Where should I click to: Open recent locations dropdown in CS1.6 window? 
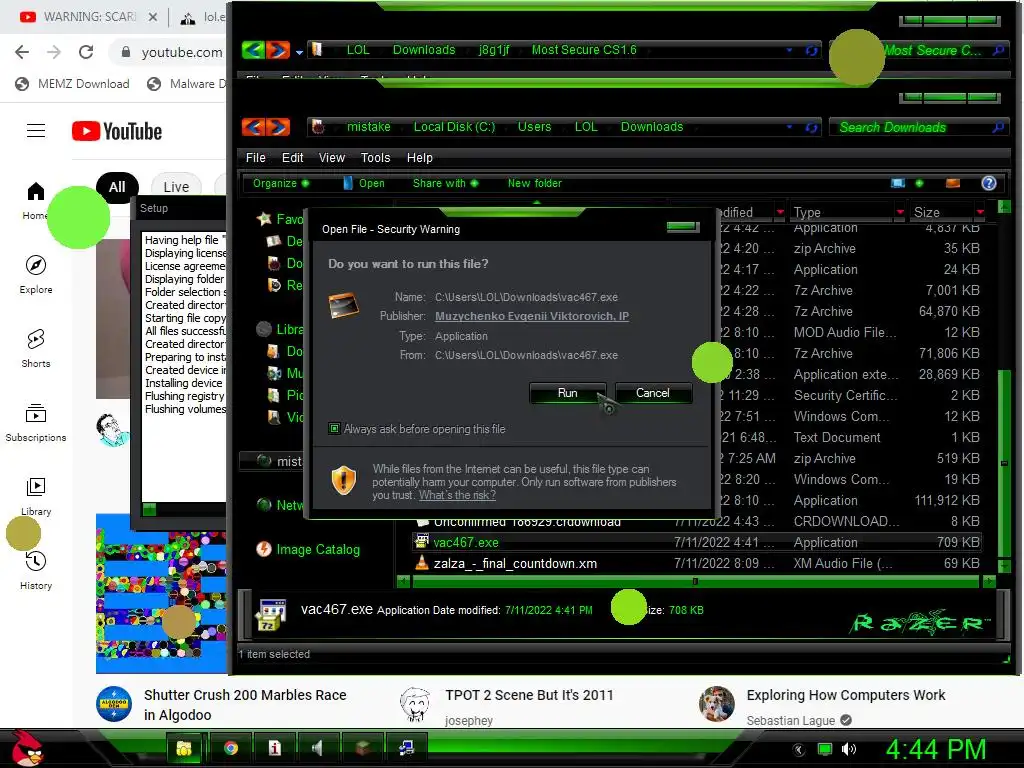coord(299,52)
